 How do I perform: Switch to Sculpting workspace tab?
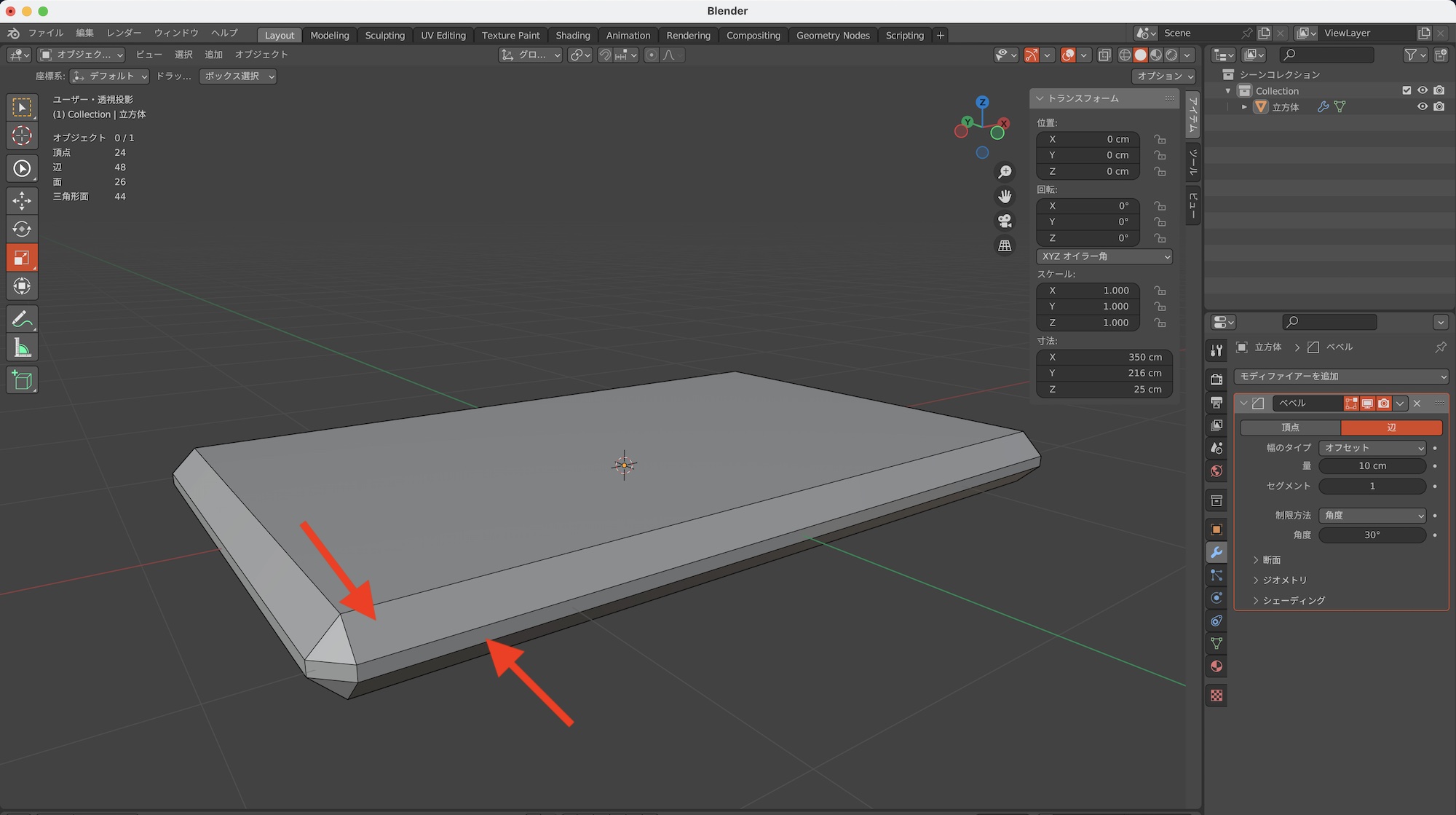384,35
